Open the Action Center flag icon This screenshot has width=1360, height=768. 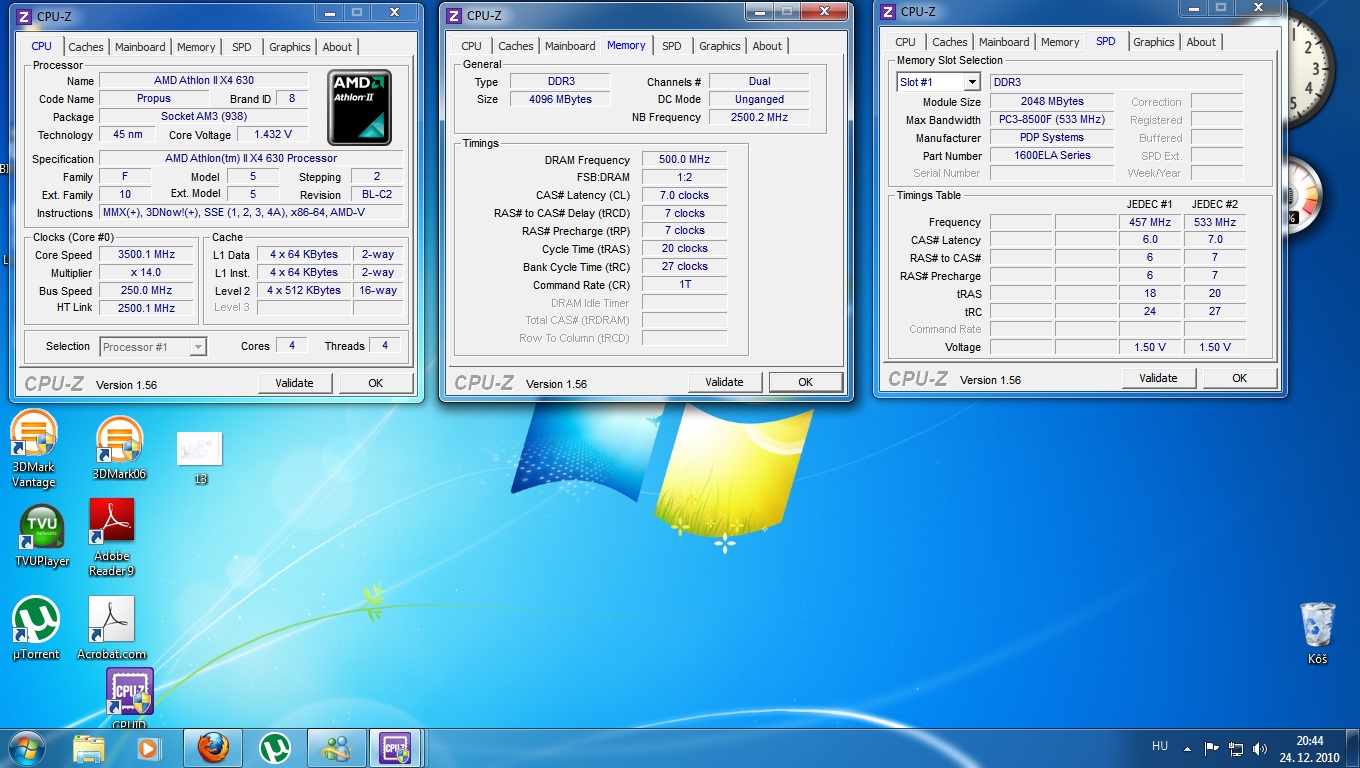pyautogui.click(x=1211, y=748)
